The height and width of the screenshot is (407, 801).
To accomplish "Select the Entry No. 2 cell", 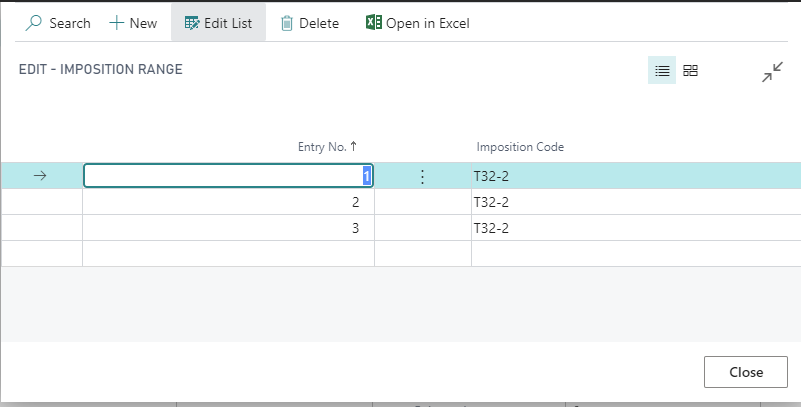I will point(227,202).
